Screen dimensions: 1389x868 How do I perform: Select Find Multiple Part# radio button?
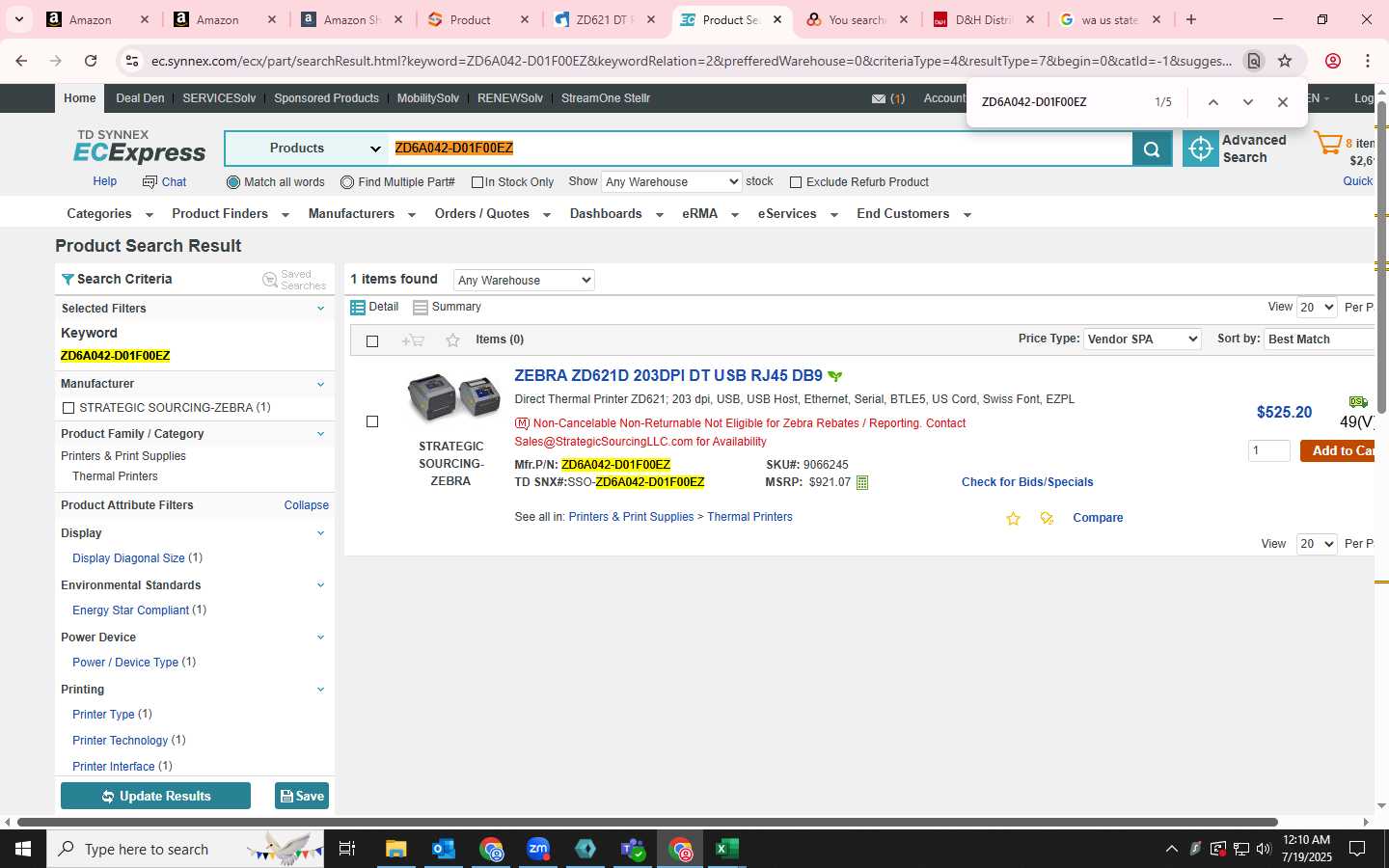click(347, 182)
